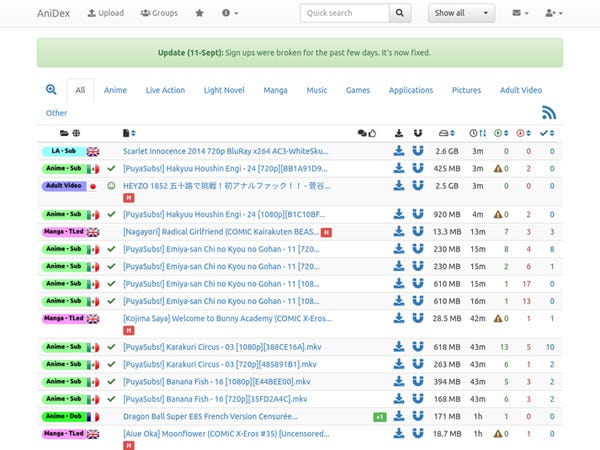The height and width of the screenshot is (450, 600).
Task: Sort by completed checkmark column
Action: pyautogui.click(x=547, y=133)
